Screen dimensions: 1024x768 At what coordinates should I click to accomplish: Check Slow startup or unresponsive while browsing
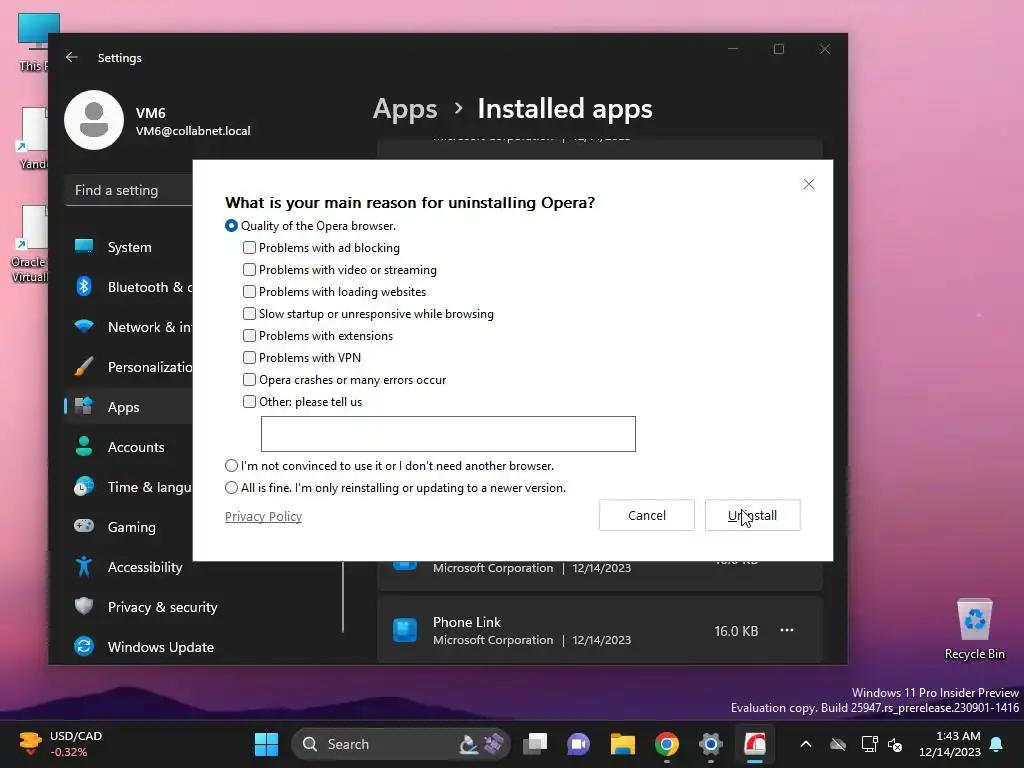coord(249,314)
